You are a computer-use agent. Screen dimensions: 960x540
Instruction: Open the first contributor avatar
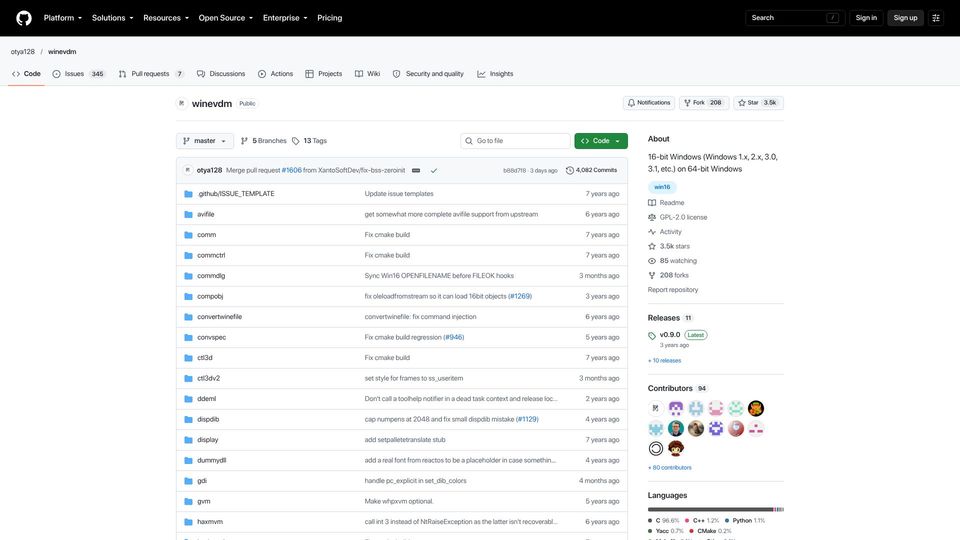[x=656, y=408]
